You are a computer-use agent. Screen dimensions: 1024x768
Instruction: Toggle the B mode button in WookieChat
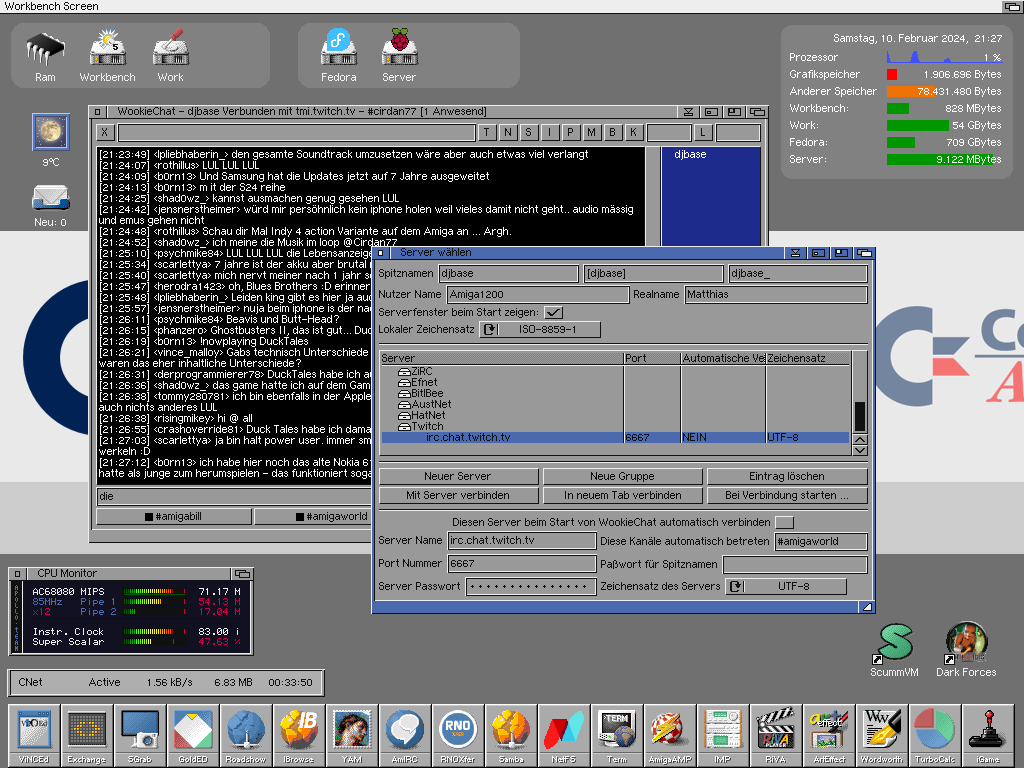click(612, 133)
